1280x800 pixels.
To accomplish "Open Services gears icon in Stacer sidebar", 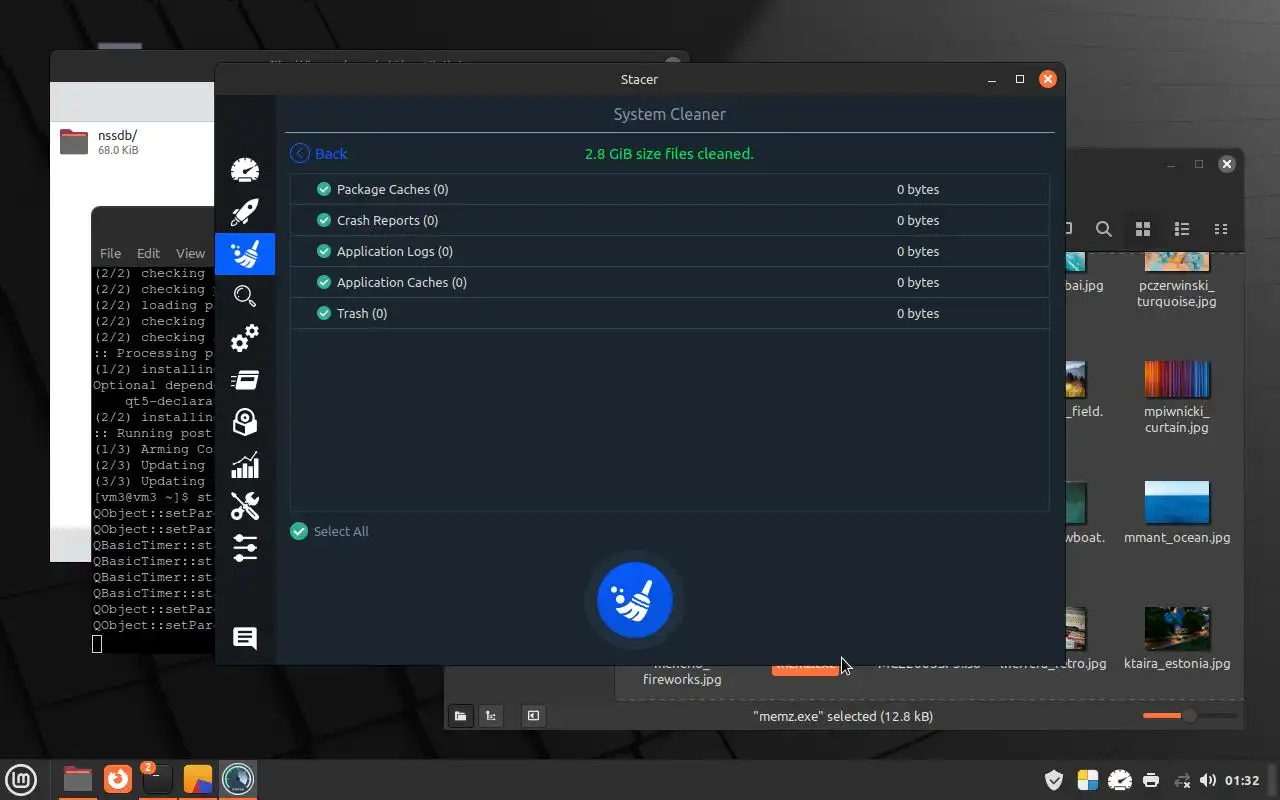I will [245, 338].
